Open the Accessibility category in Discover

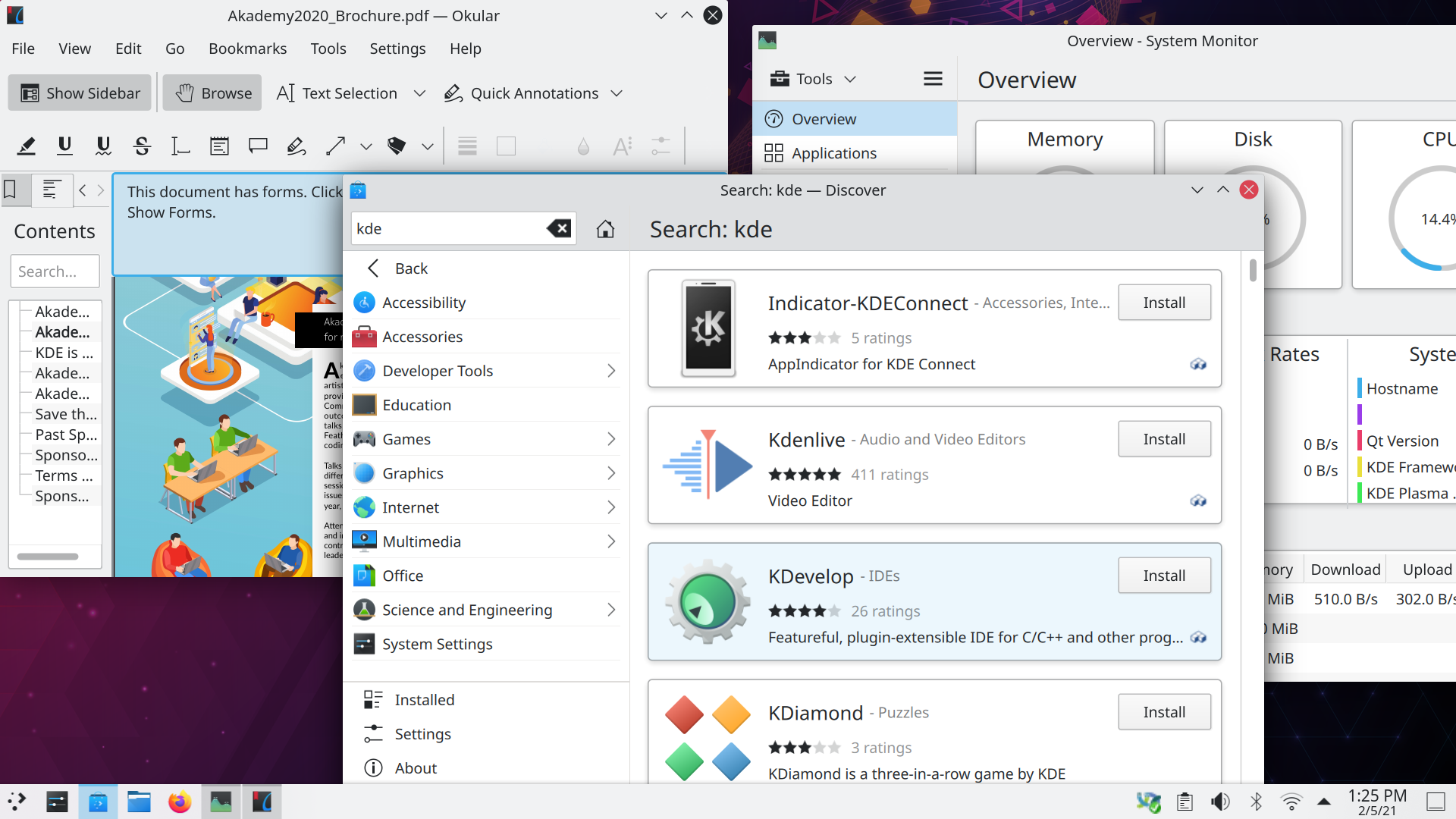tap(486, 303)
